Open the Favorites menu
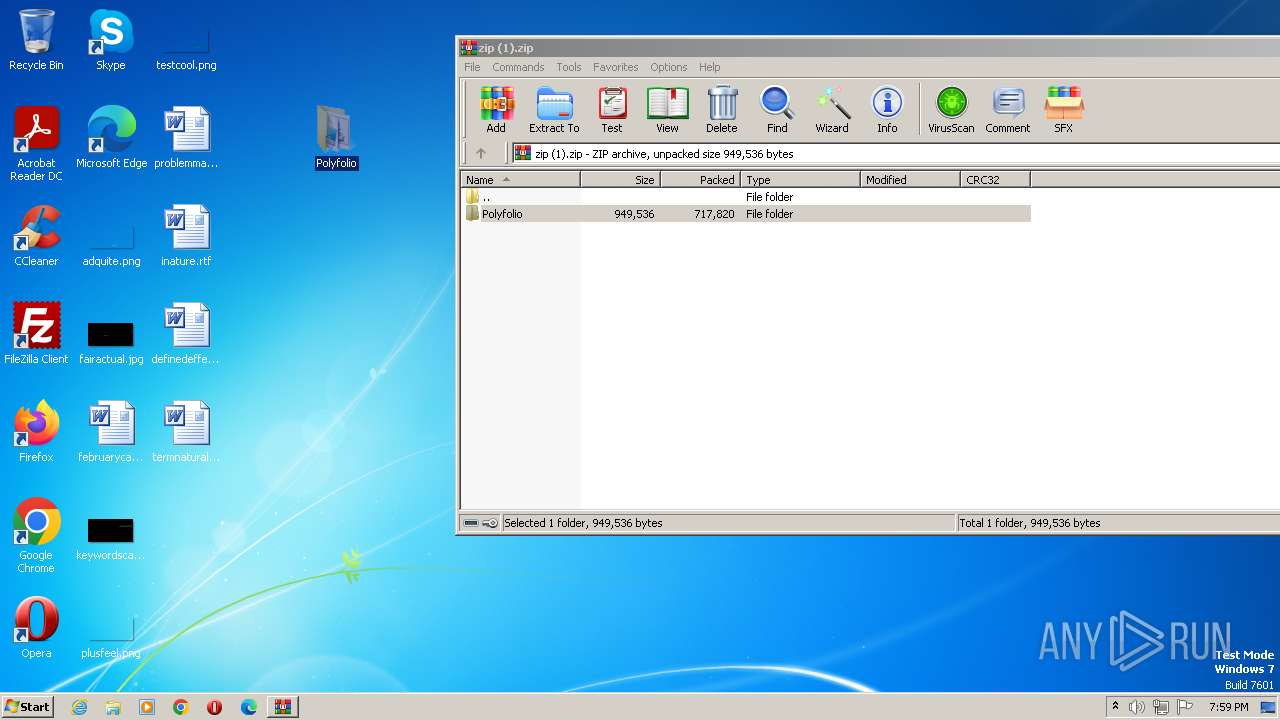1280x720 pixels. 615,67
